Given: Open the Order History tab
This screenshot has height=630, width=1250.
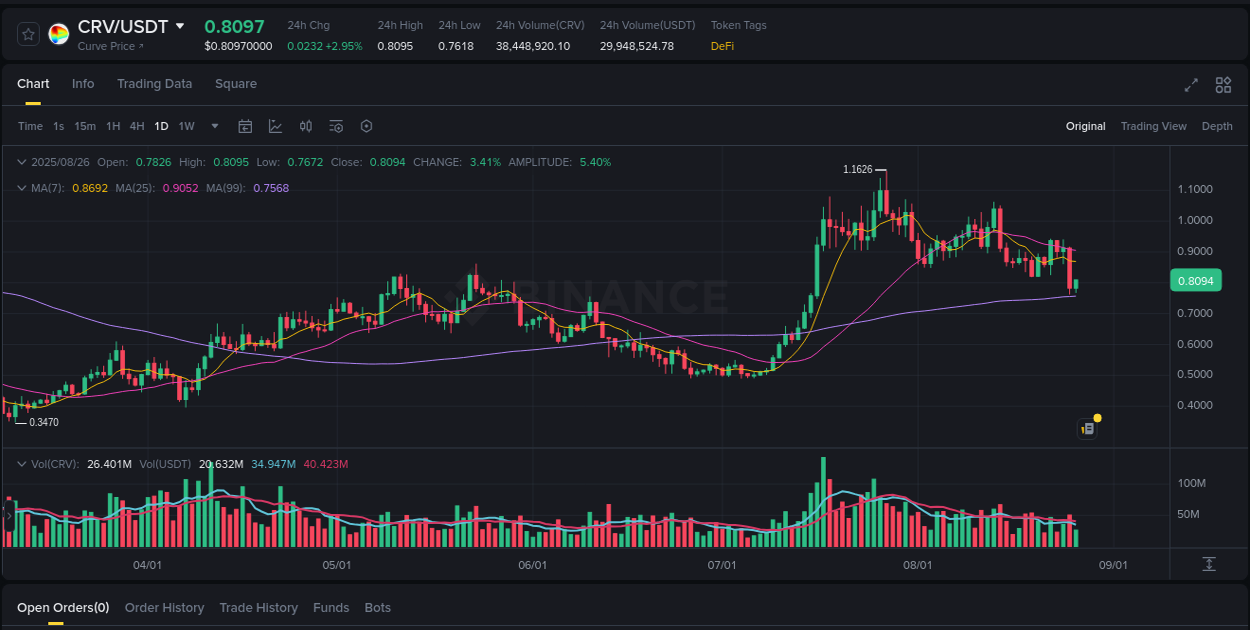Looking at the screenshot, I should tap(164, 607).
